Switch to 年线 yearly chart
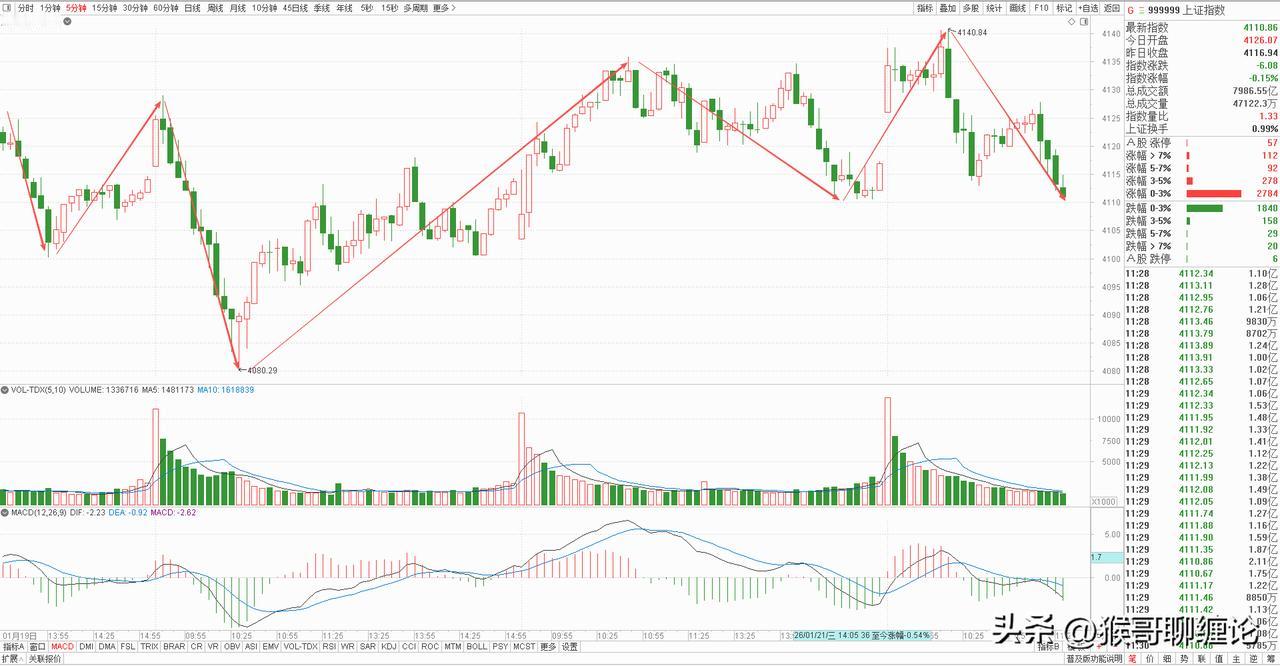 point(345,7)
